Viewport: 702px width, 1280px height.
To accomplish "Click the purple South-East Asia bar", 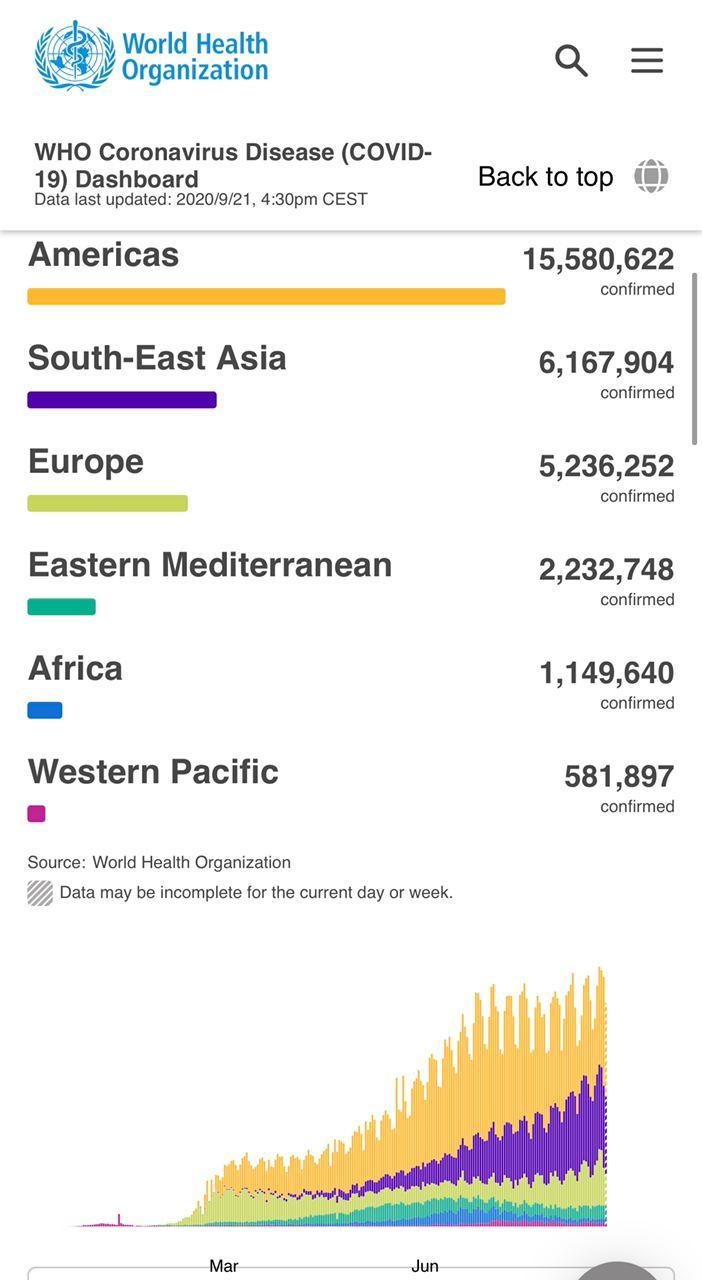I will [x=122, y=400].
